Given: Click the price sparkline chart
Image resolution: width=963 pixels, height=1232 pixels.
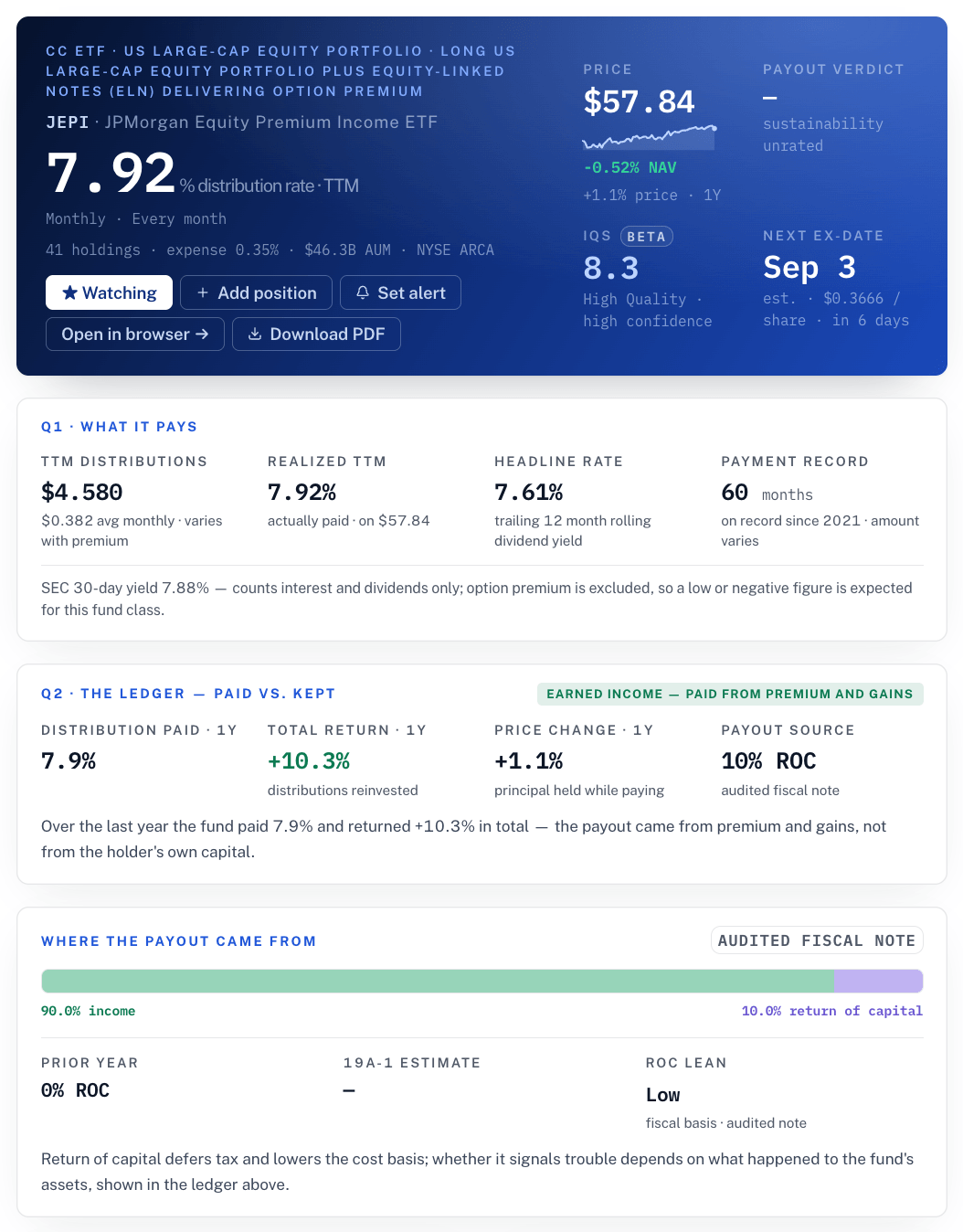Looking at the screenshot, I should [650, 137].
